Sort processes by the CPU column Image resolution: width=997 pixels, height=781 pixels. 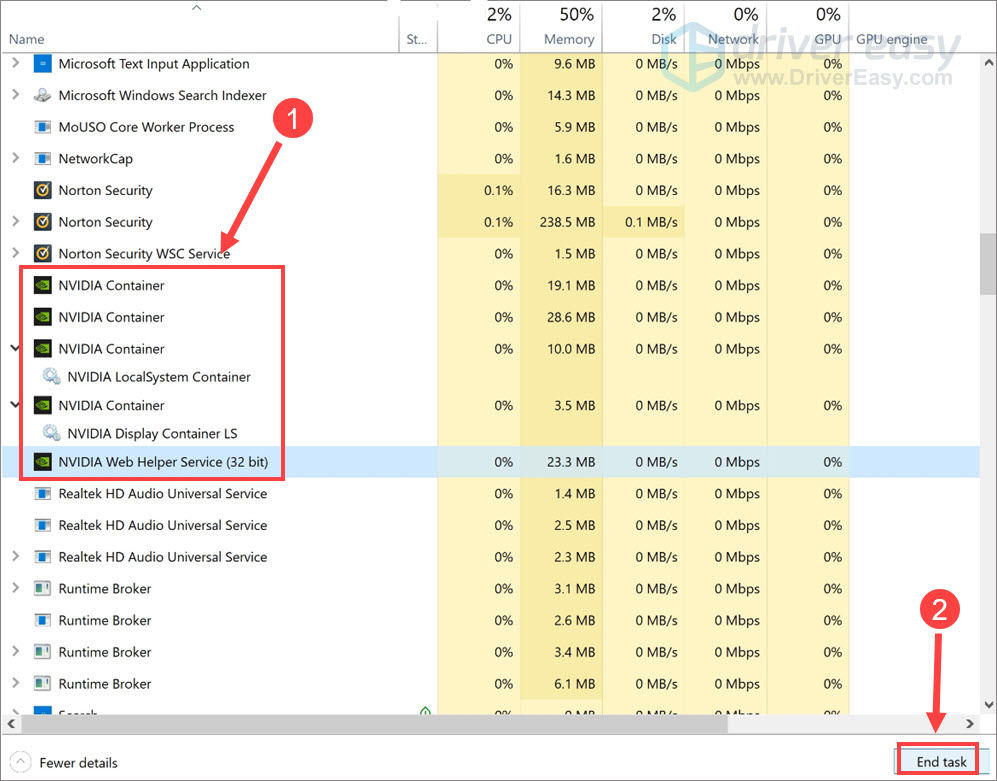pyautogui.click(x=498, y=39)
